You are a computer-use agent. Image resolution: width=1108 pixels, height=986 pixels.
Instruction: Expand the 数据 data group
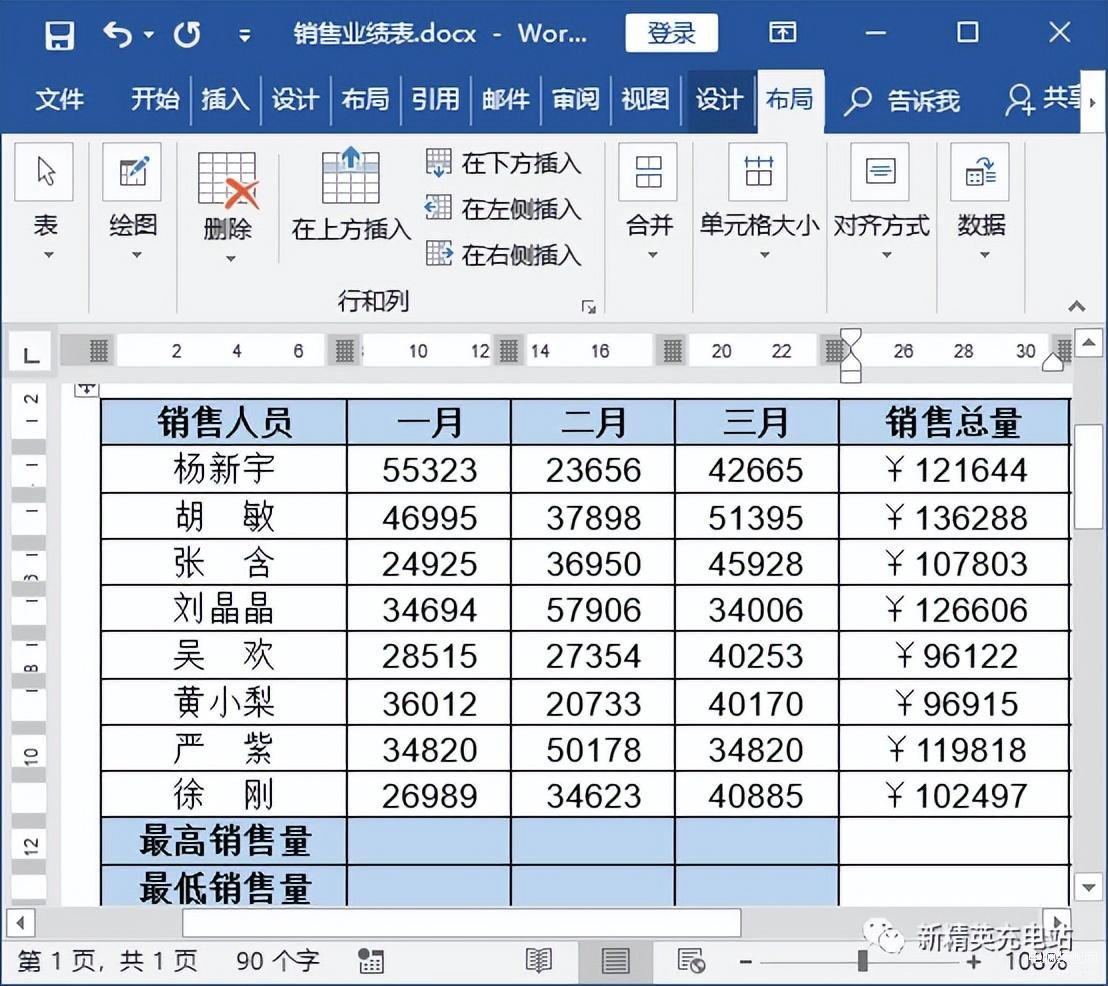[x=981, y=203]
